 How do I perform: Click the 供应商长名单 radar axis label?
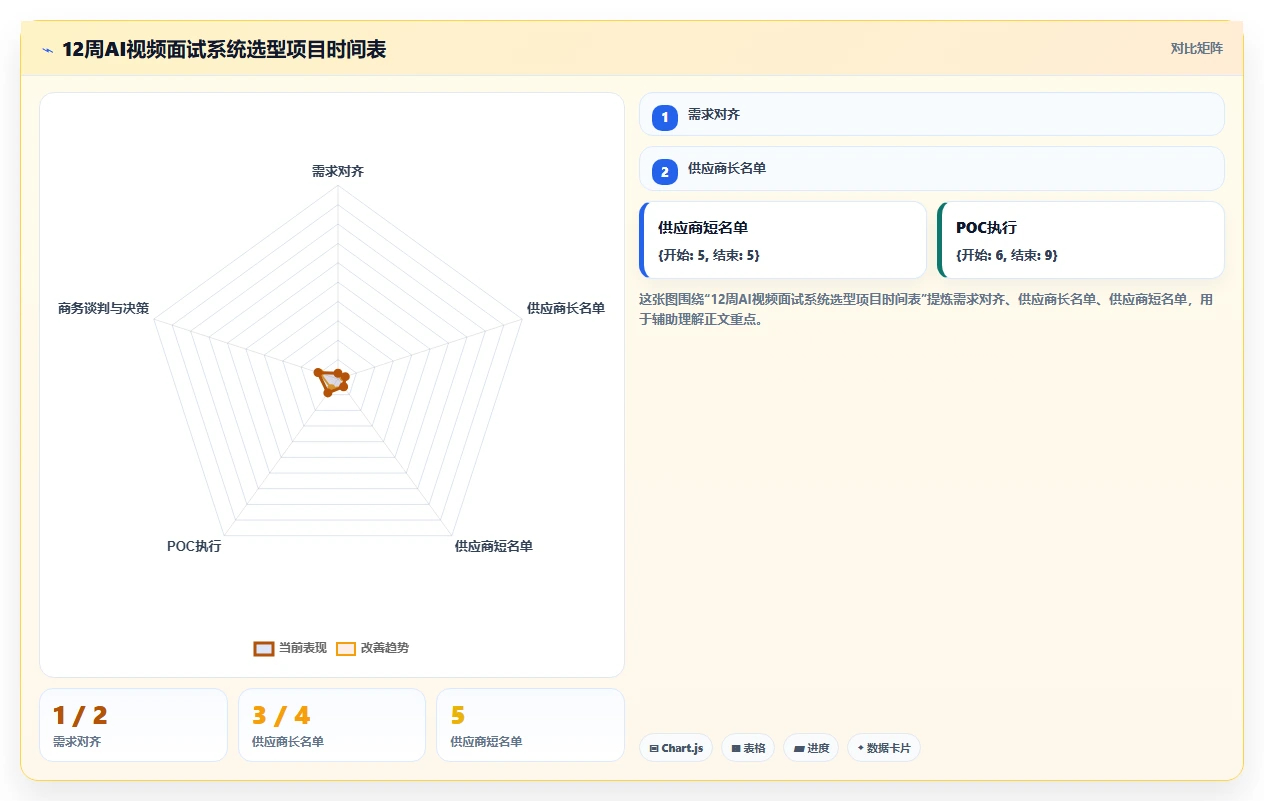click(x=566, y=308)
